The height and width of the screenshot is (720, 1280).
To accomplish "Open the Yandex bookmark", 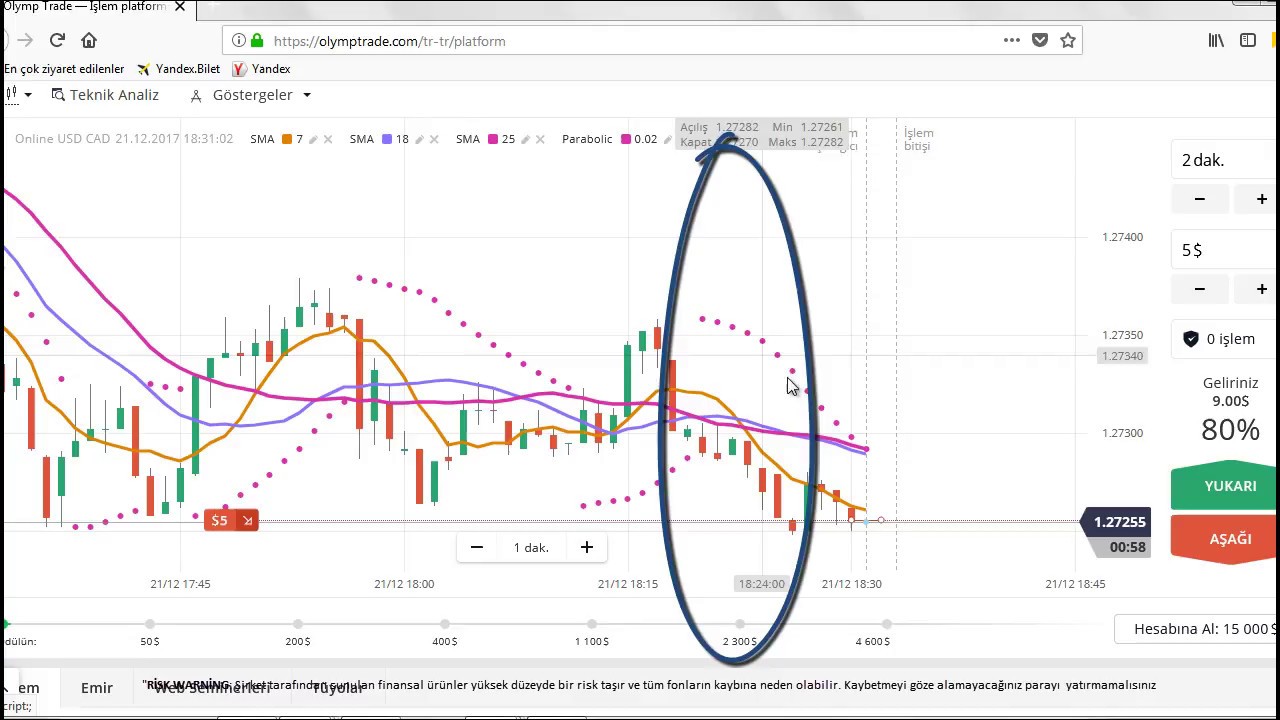I will (261, 69).
